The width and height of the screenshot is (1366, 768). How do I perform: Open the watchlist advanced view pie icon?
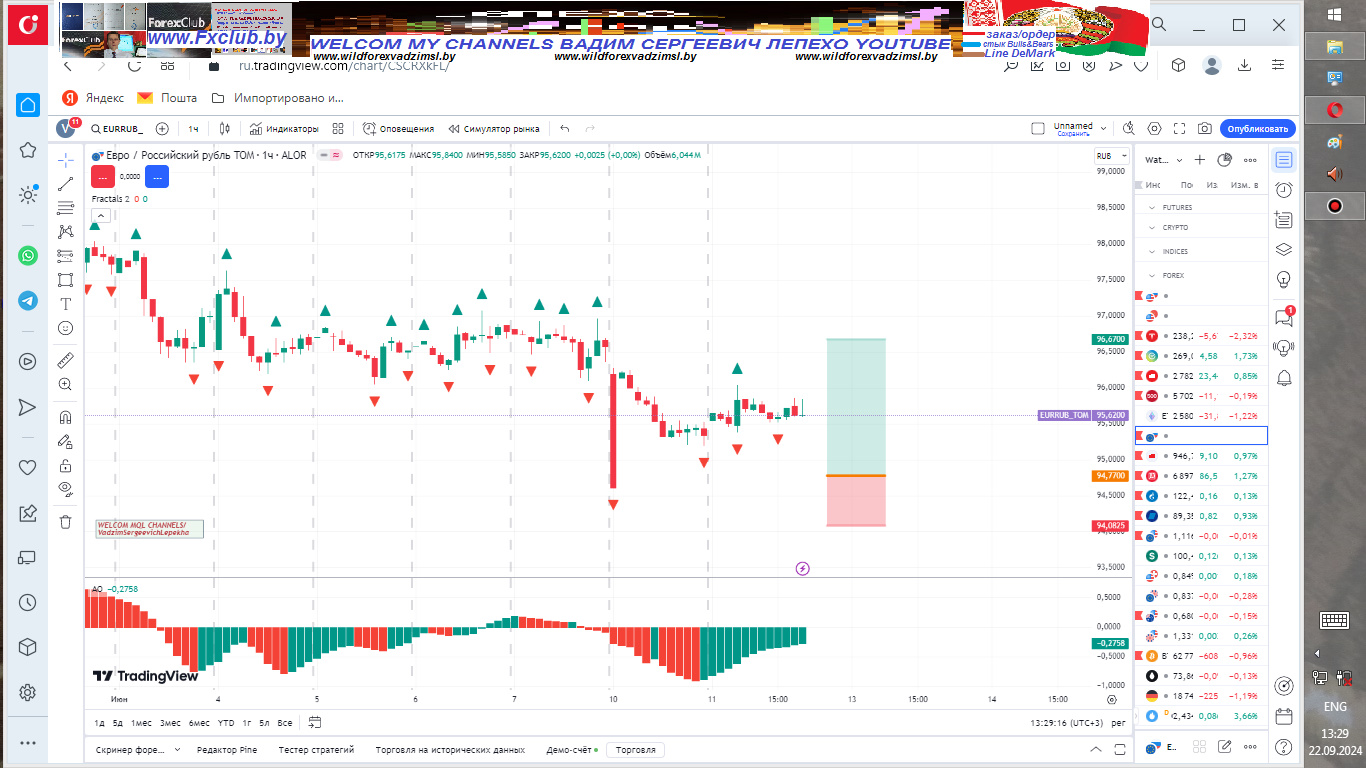point(1225,160)
